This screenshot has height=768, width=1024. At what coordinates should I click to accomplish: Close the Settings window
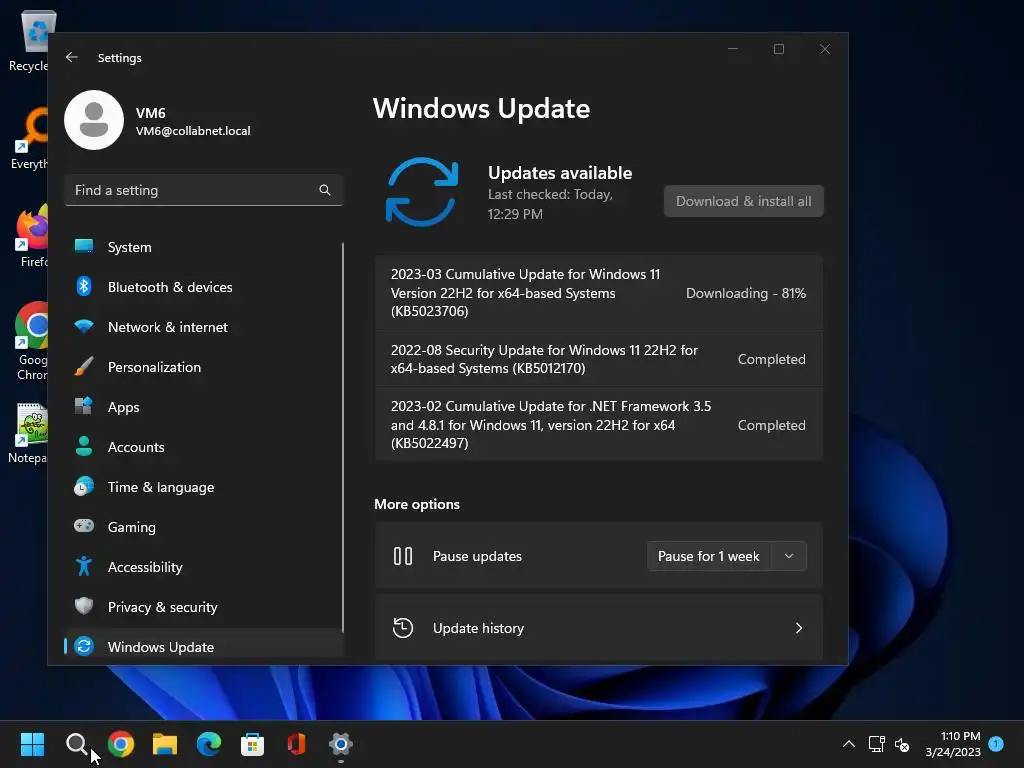tap(825, 49)
